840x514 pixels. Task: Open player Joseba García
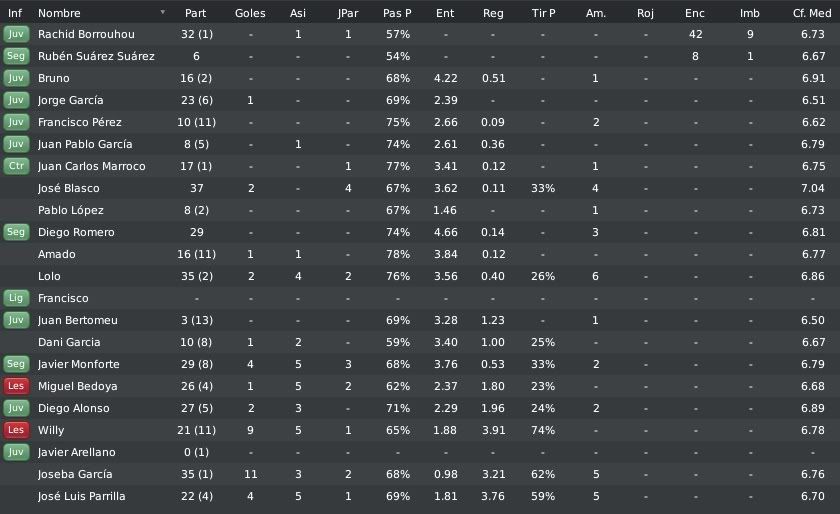[x=75, y=474]
